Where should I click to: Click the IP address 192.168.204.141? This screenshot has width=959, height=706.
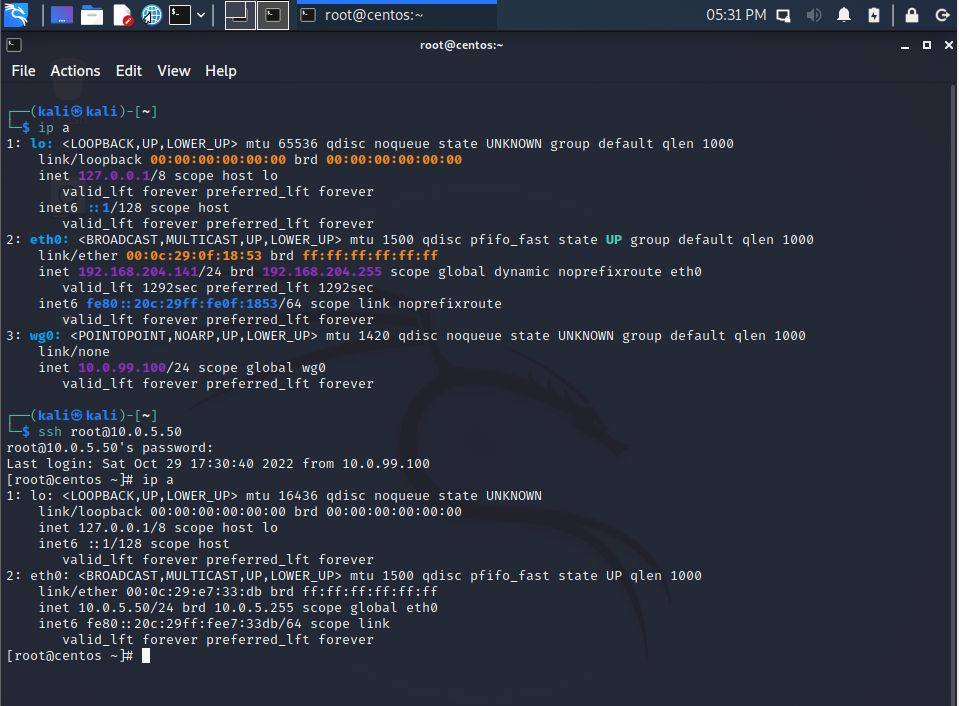138,272
